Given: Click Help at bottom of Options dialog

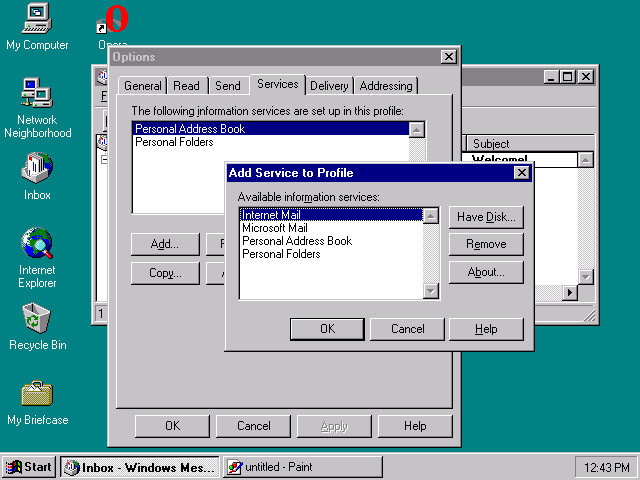Looking at the screenshot, I should [415, 426].
